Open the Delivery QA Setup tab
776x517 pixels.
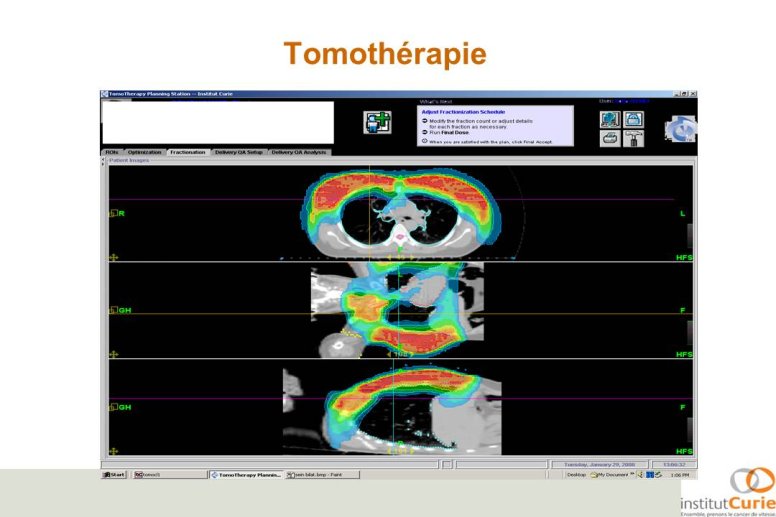tap(239, 152)
